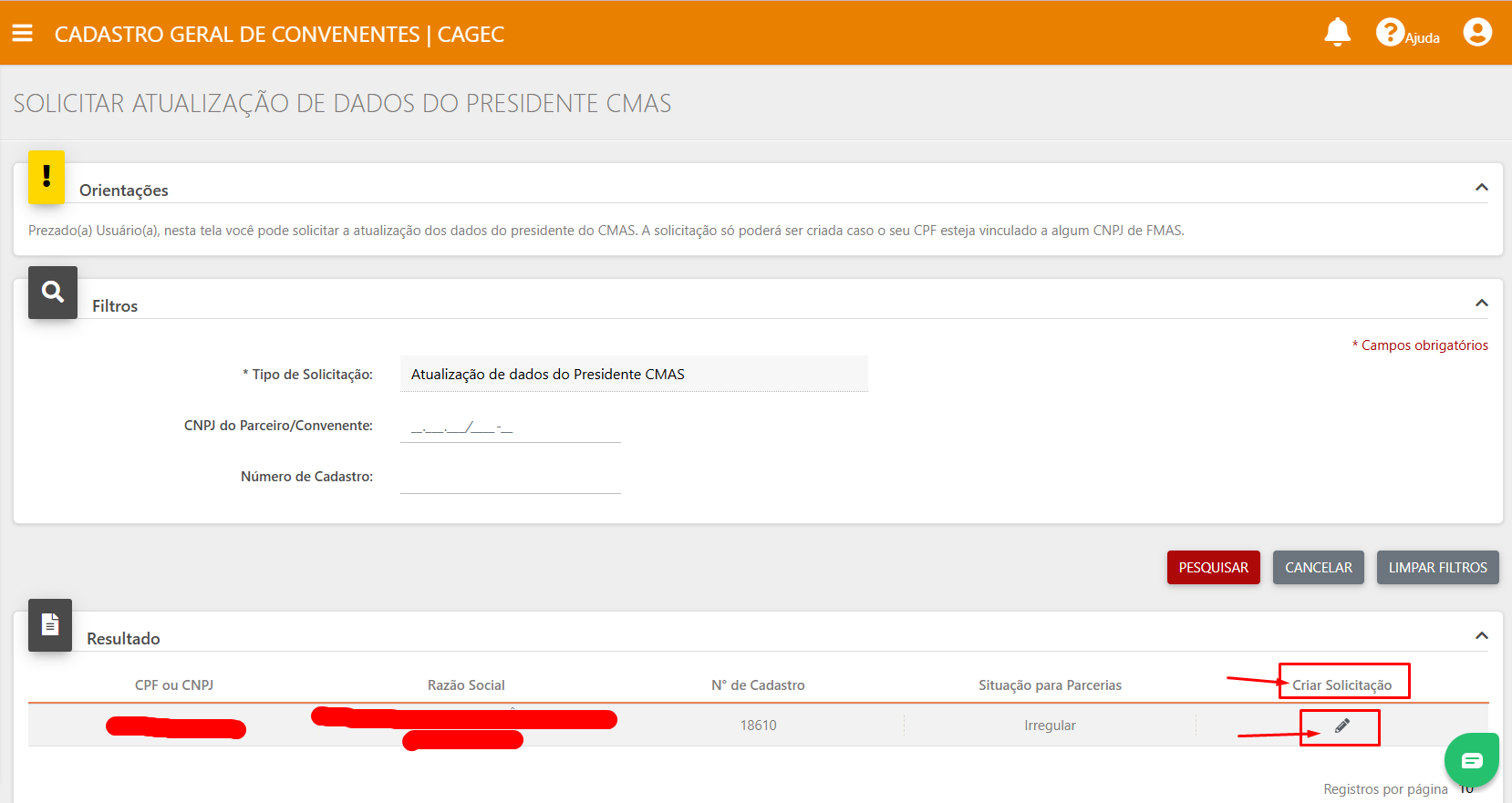Open the green chat support bubble
Screen dimensions: 1512x803
(1471, 760)
